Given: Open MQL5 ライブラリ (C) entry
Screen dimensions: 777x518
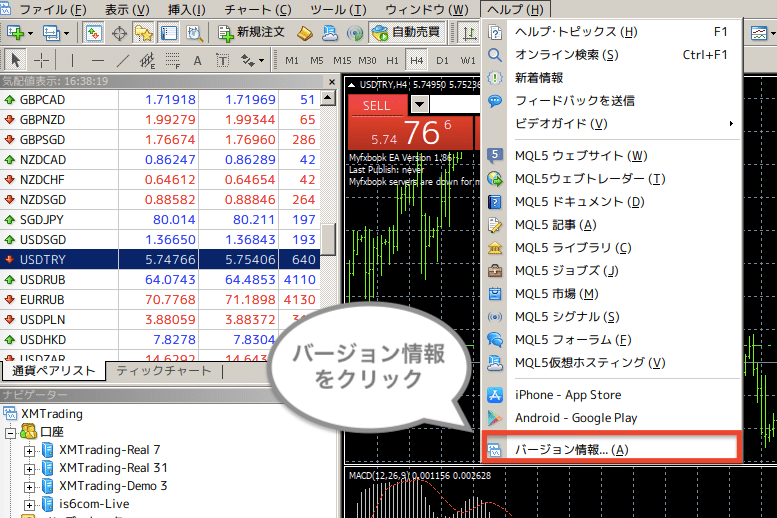Looking at the screenshot, I should point(611,247).
